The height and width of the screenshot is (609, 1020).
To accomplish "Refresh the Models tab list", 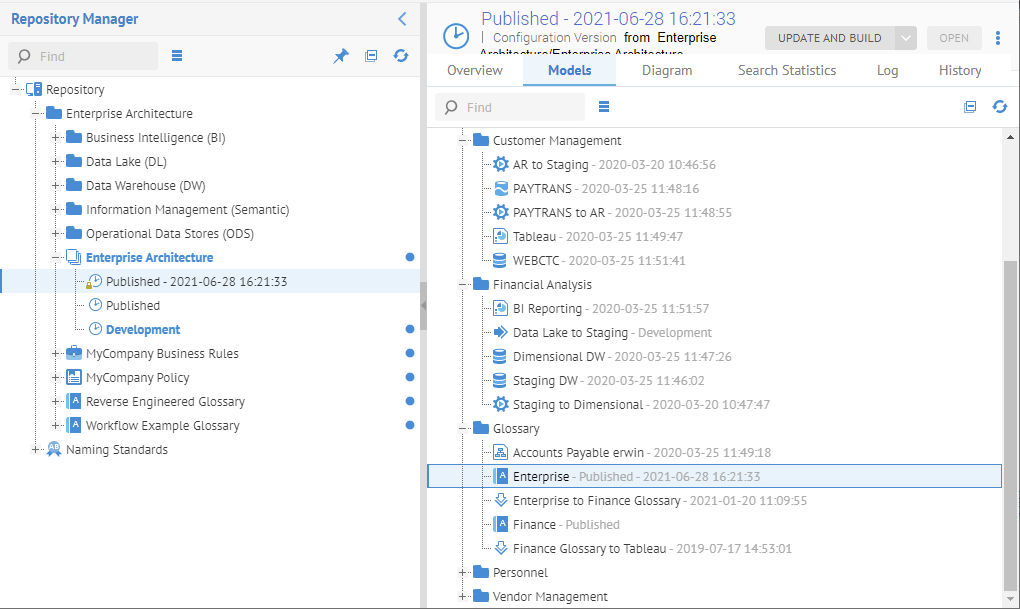I will 999,107.
